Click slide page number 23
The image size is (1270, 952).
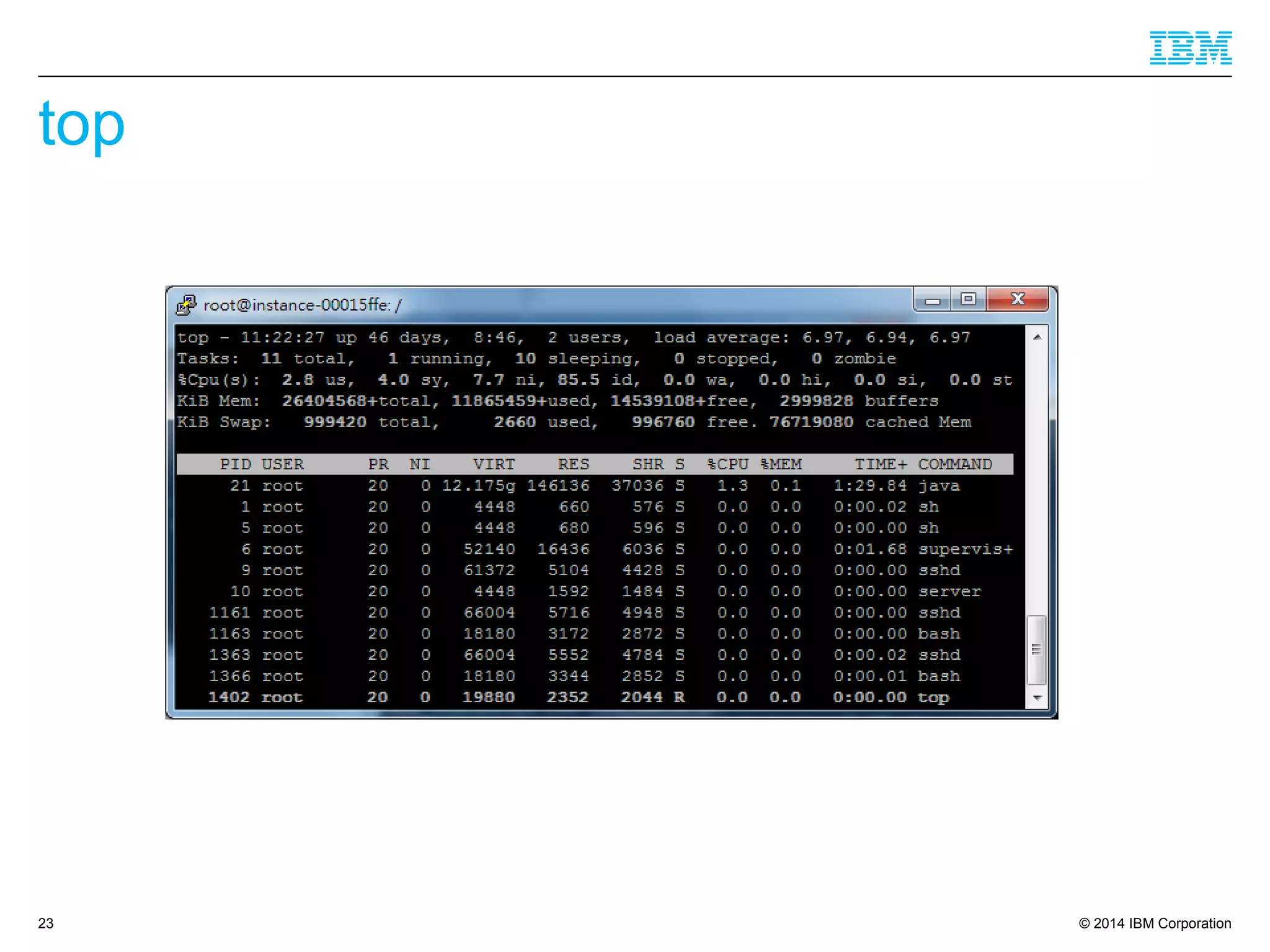coord(46,923)
